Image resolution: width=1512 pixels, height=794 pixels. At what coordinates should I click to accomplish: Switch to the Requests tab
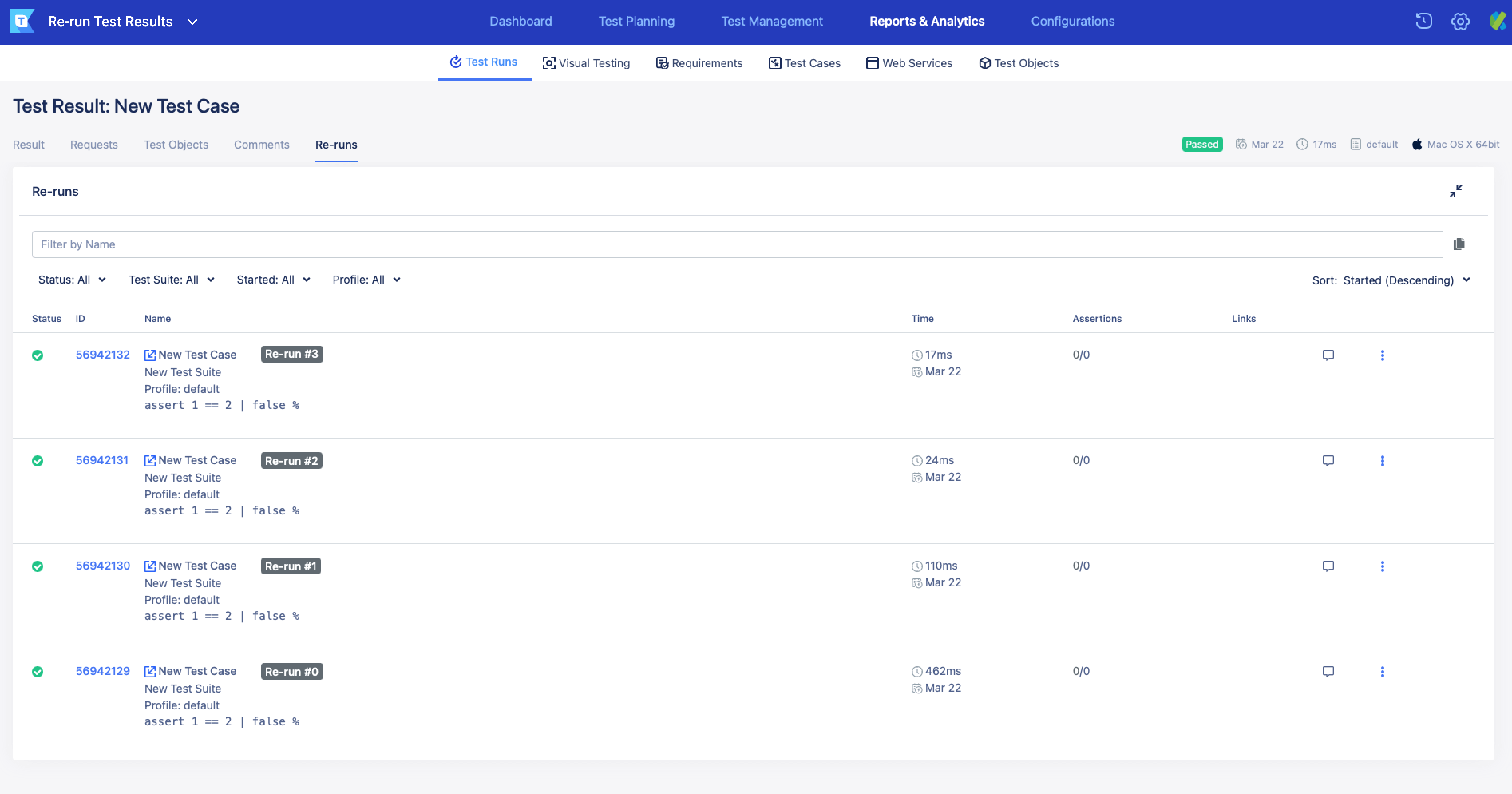(x=94, y=145)
